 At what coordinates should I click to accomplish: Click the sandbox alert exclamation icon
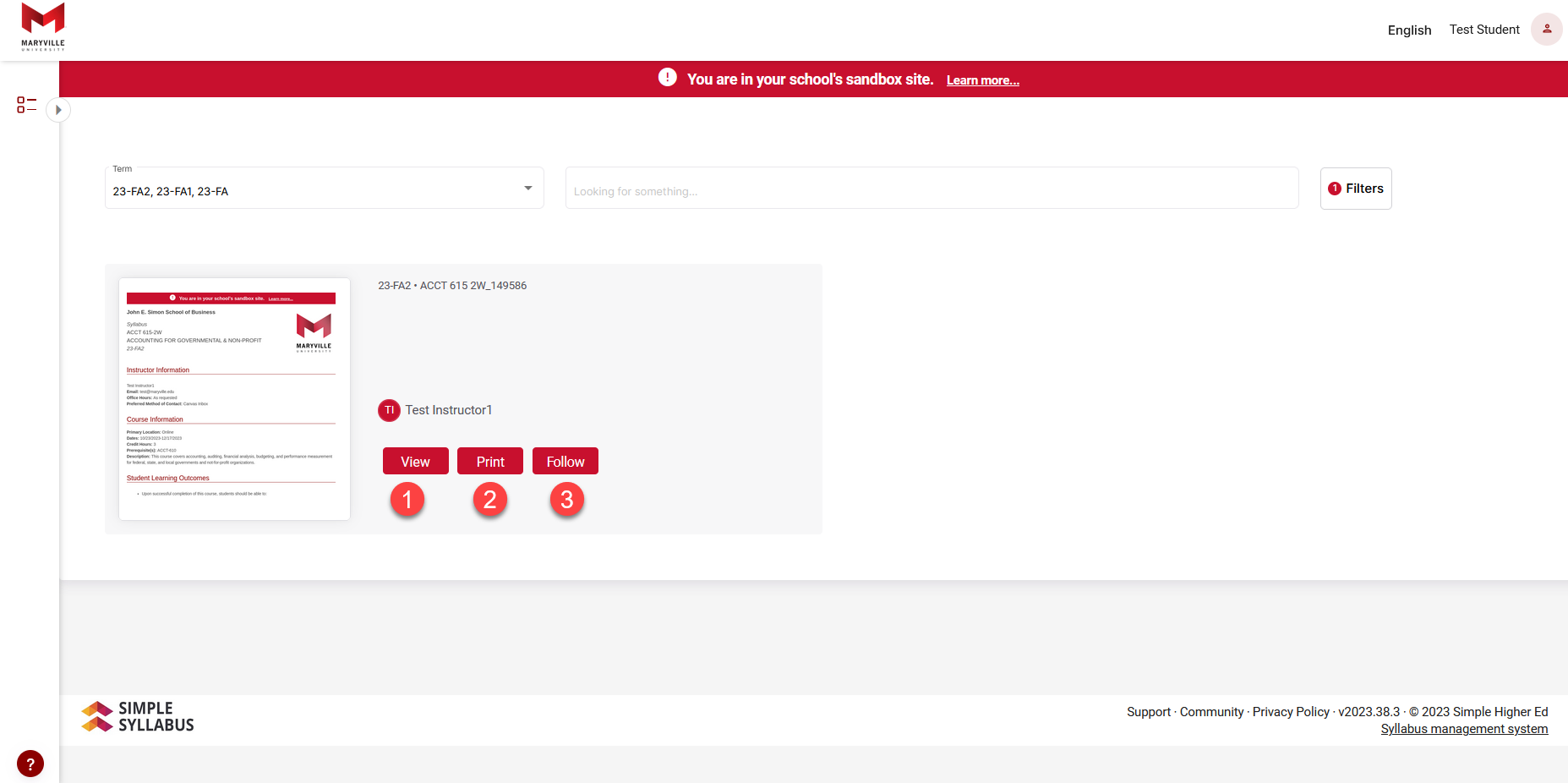[668, 78]
